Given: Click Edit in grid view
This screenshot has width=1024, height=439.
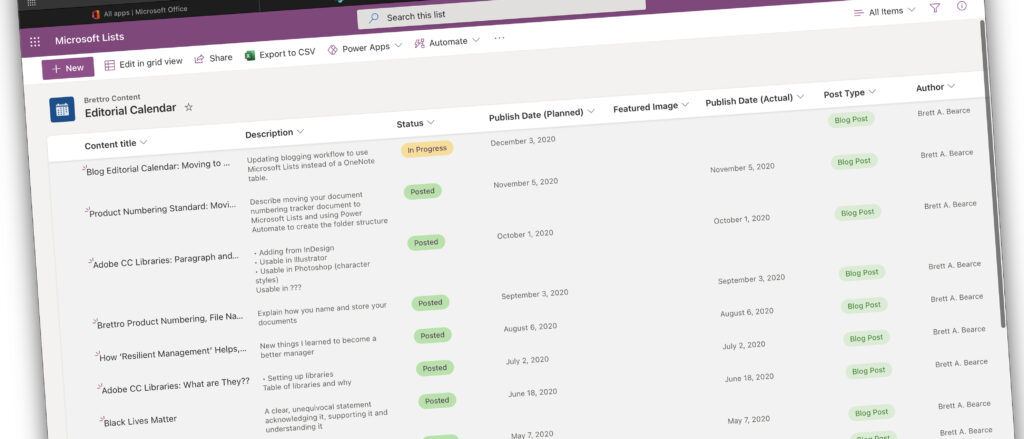Looking at the screenshot, I should [144, 63].
